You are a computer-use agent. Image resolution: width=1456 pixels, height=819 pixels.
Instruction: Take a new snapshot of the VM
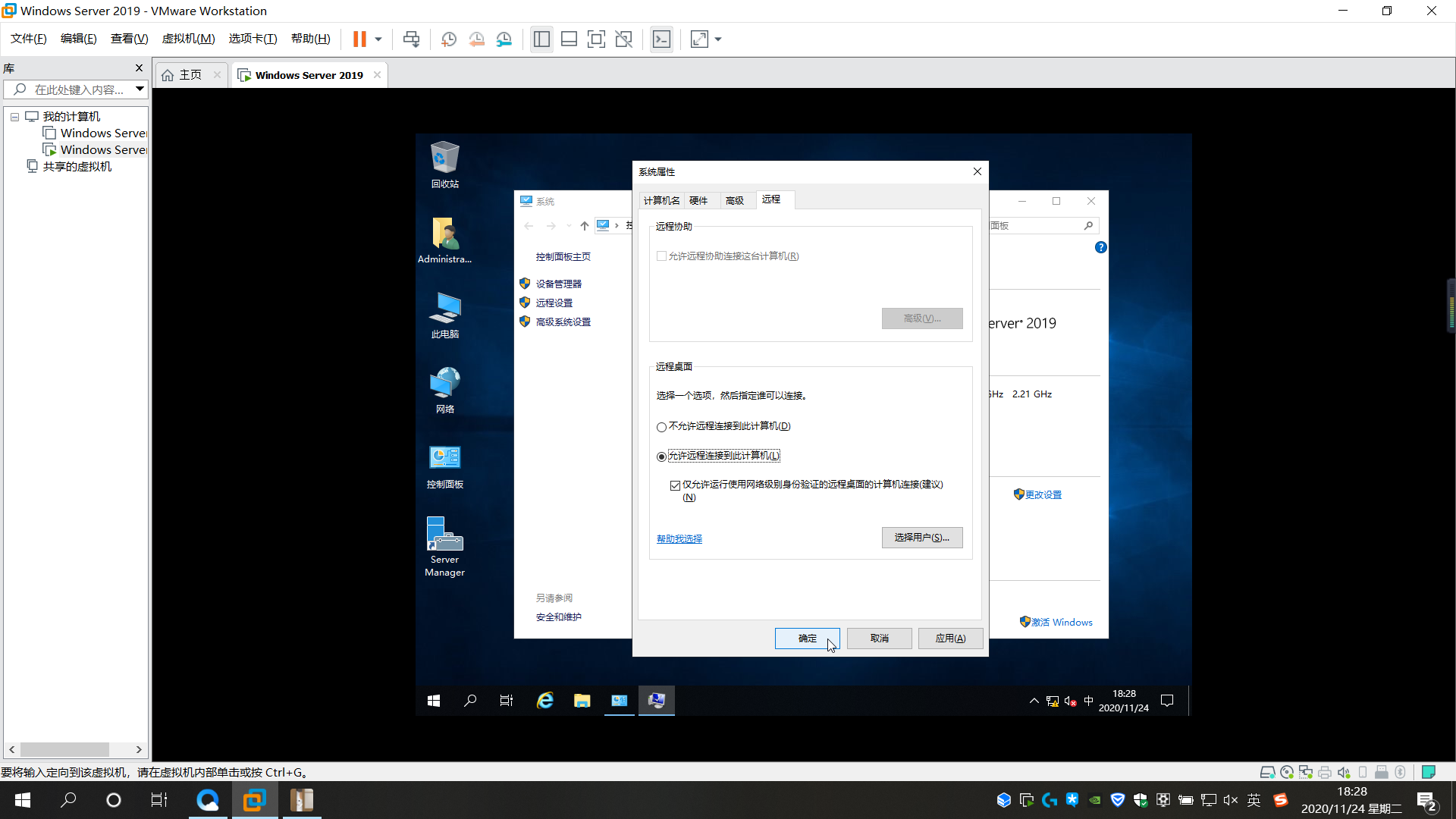(x=448, y=39)
